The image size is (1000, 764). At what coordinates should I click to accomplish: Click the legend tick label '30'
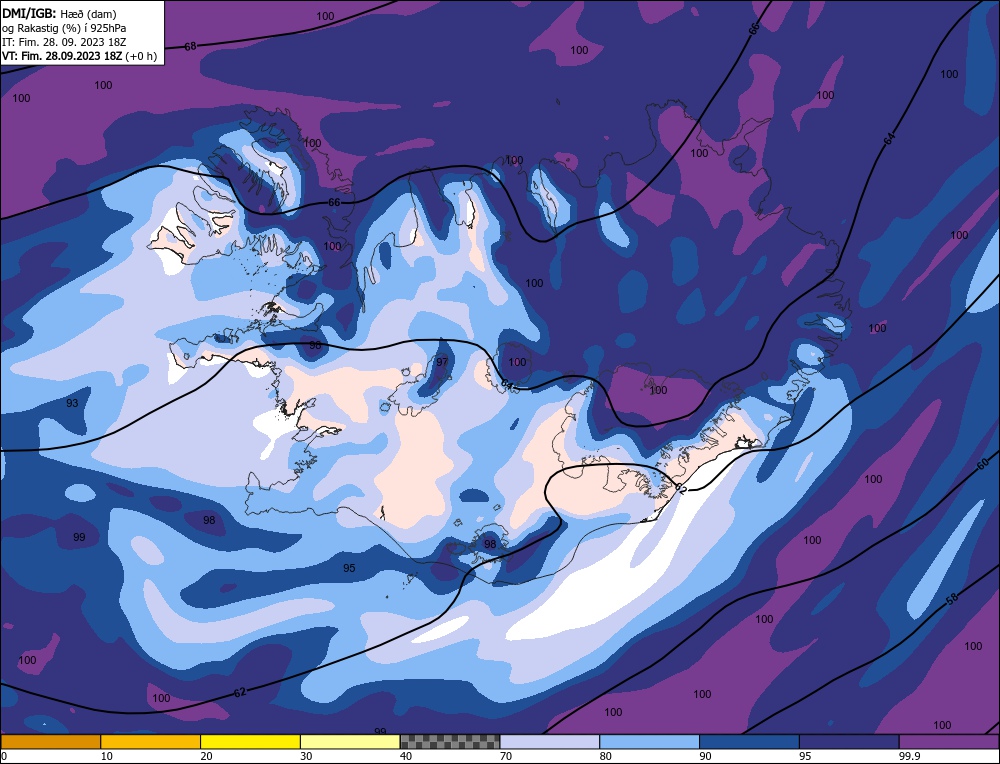(306, 756)
